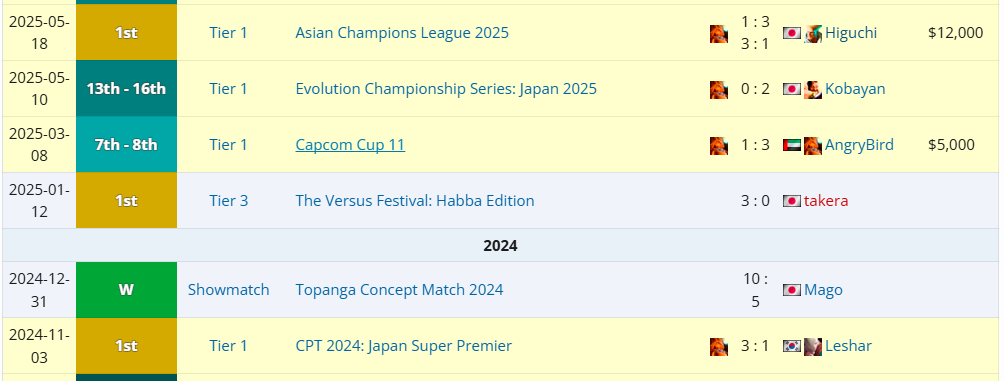The width and height of the screenshot is (1004, 381).
Task: Click the character icon in the Capcom Cup 11 row
Action: (718, 145)
